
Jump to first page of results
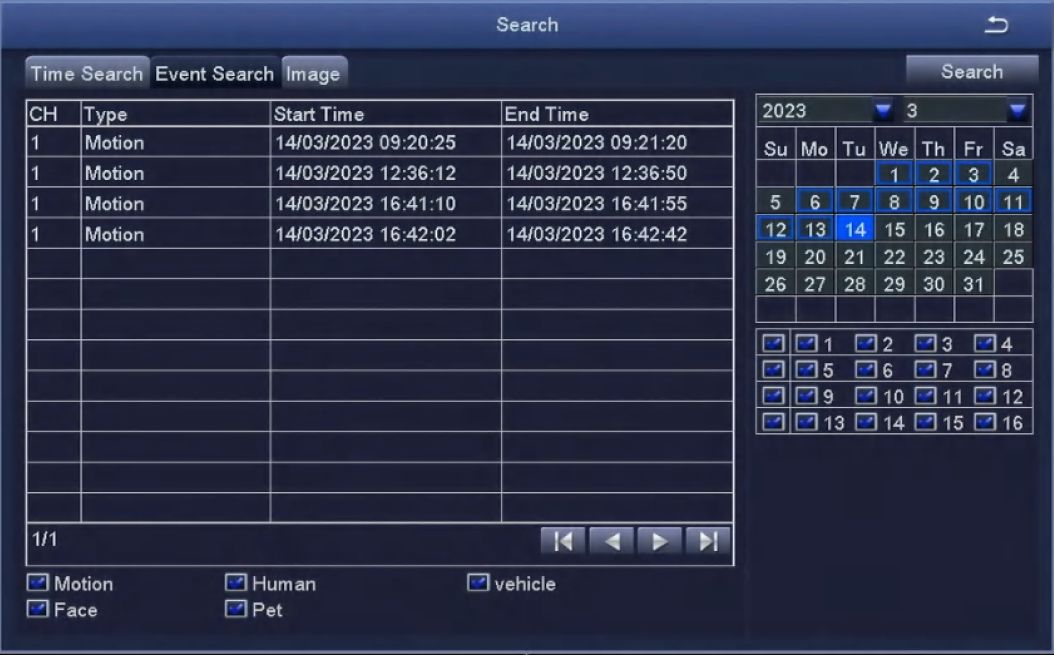(x=562, y=541)
